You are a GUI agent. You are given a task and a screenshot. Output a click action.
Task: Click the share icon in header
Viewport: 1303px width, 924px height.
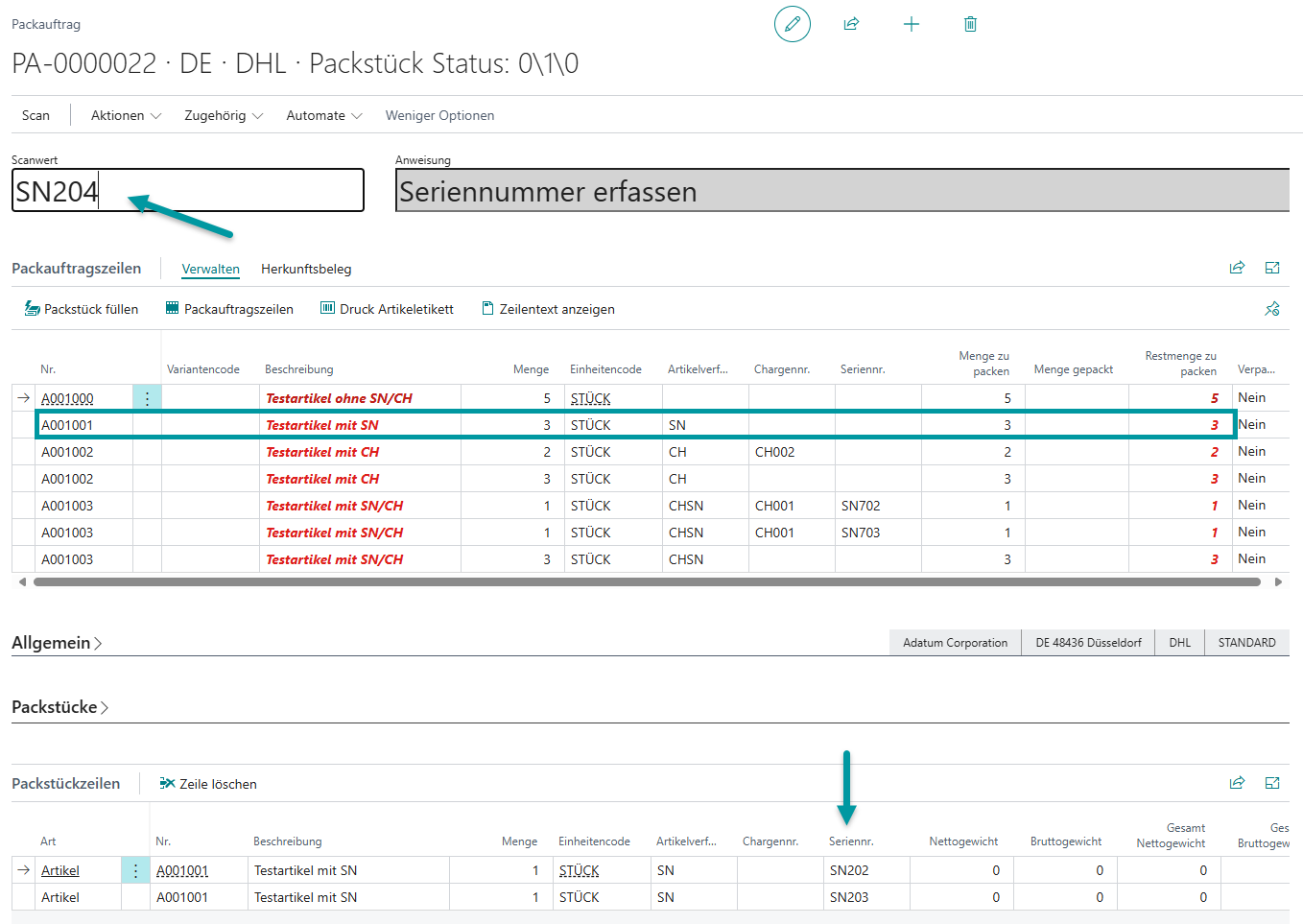pos(851,24)
